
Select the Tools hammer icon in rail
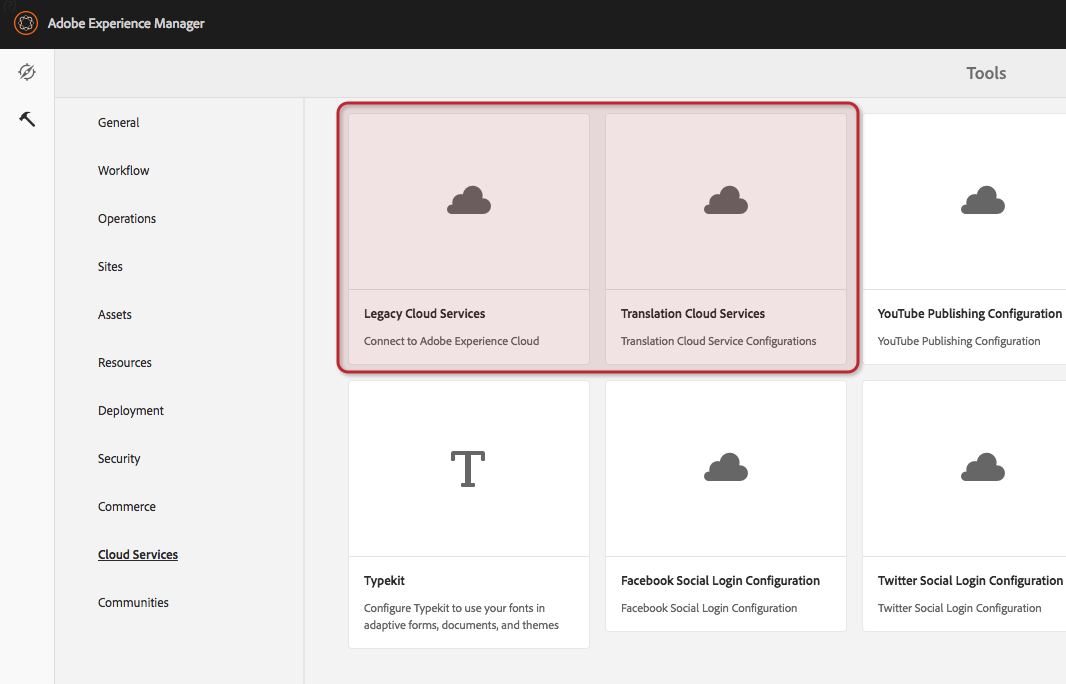[27, 119]
